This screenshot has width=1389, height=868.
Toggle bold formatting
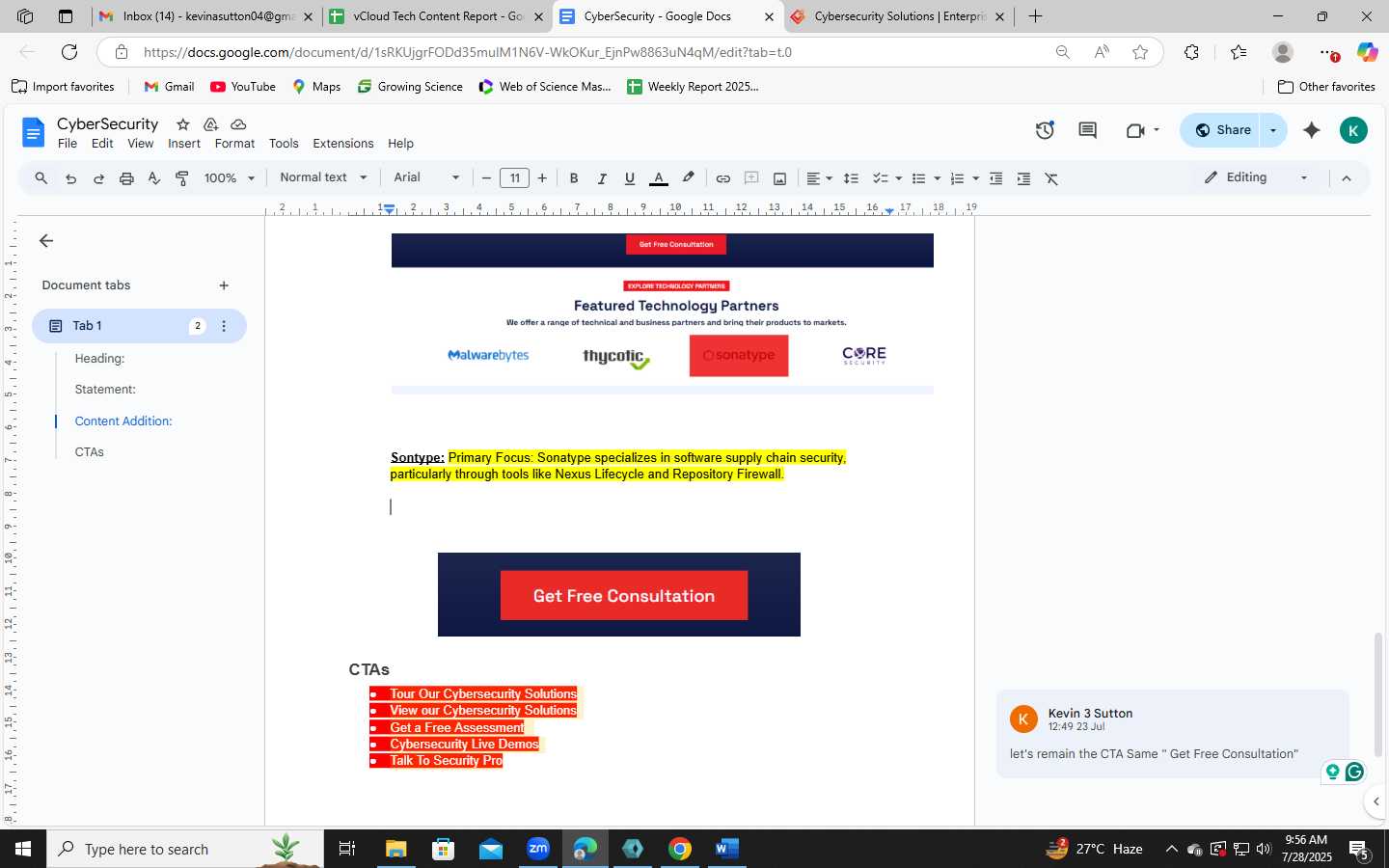pyautogui.click(x=574, y=178)
